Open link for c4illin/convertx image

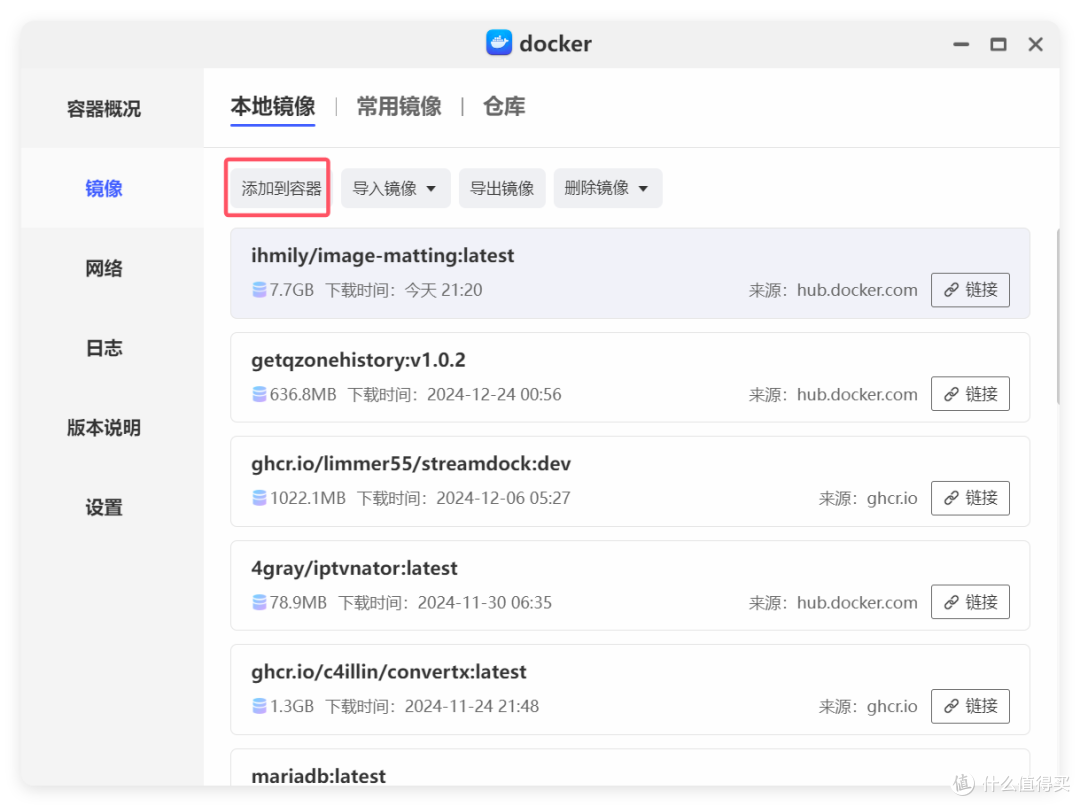[x=970, y=706]
